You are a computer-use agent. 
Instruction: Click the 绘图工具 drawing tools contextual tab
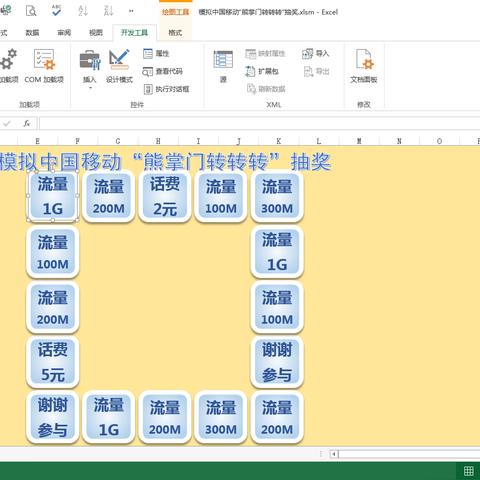coord(175,12)
